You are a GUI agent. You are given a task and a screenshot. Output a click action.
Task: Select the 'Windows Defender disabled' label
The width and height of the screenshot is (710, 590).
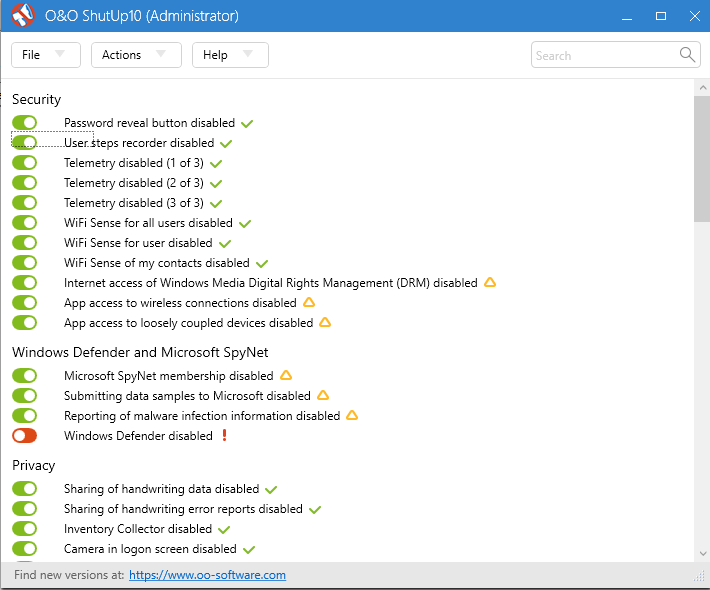(x=138, y=436)
